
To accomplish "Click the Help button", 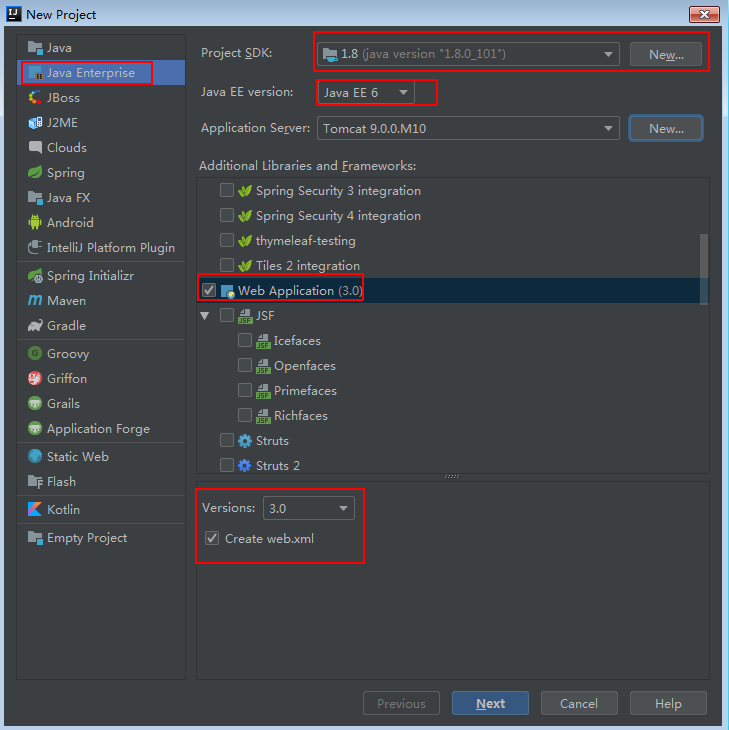I will [668, 703].
